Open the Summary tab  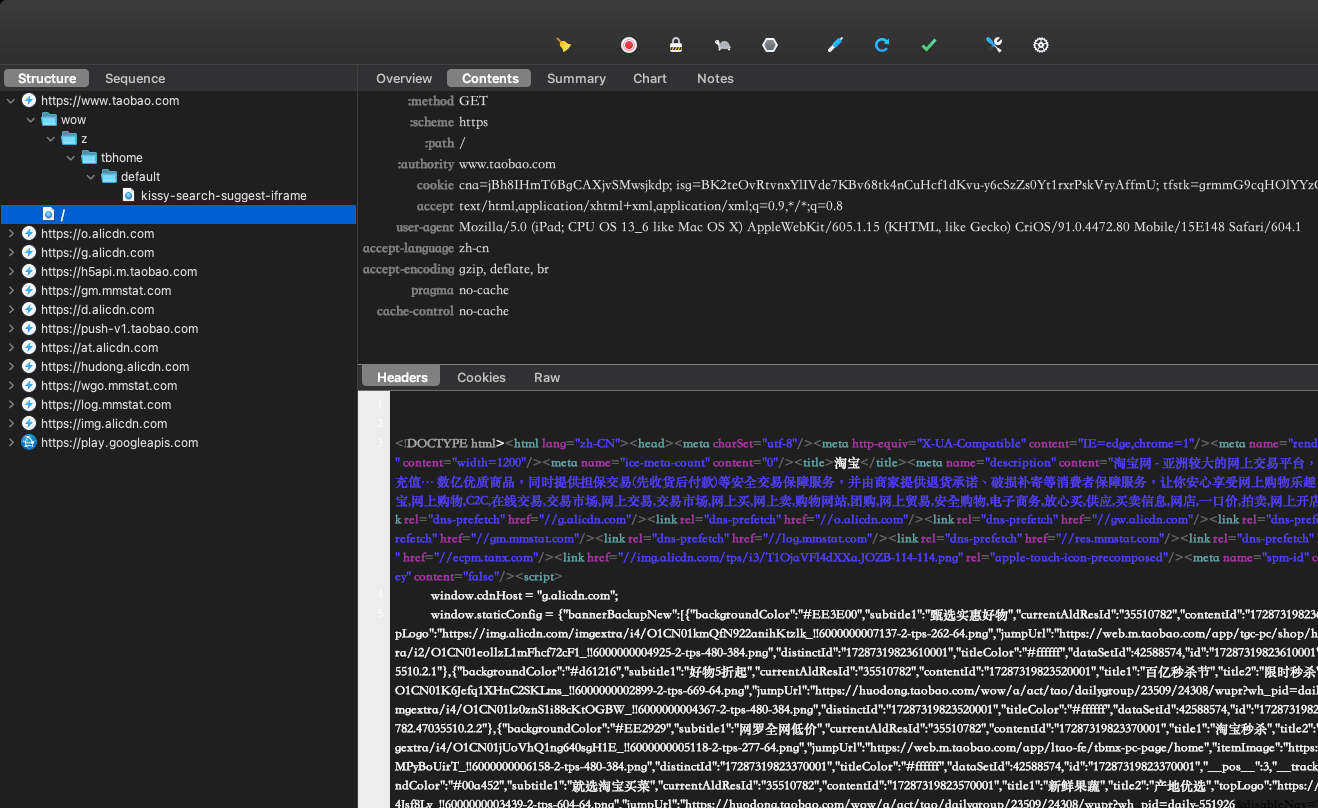tap(576, 78)
